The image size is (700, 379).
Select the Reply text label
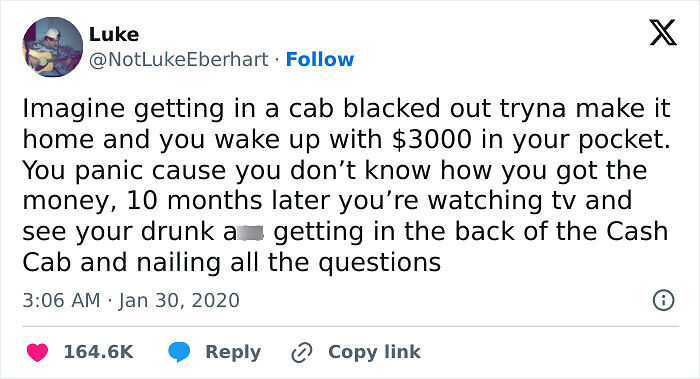click(x=233, y=352)
